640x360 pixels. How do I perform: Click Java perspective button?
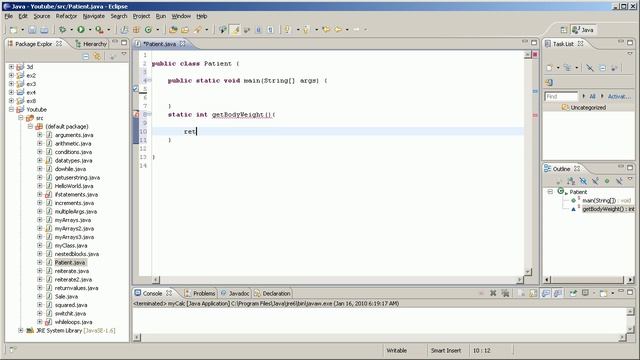coord(584,30)
